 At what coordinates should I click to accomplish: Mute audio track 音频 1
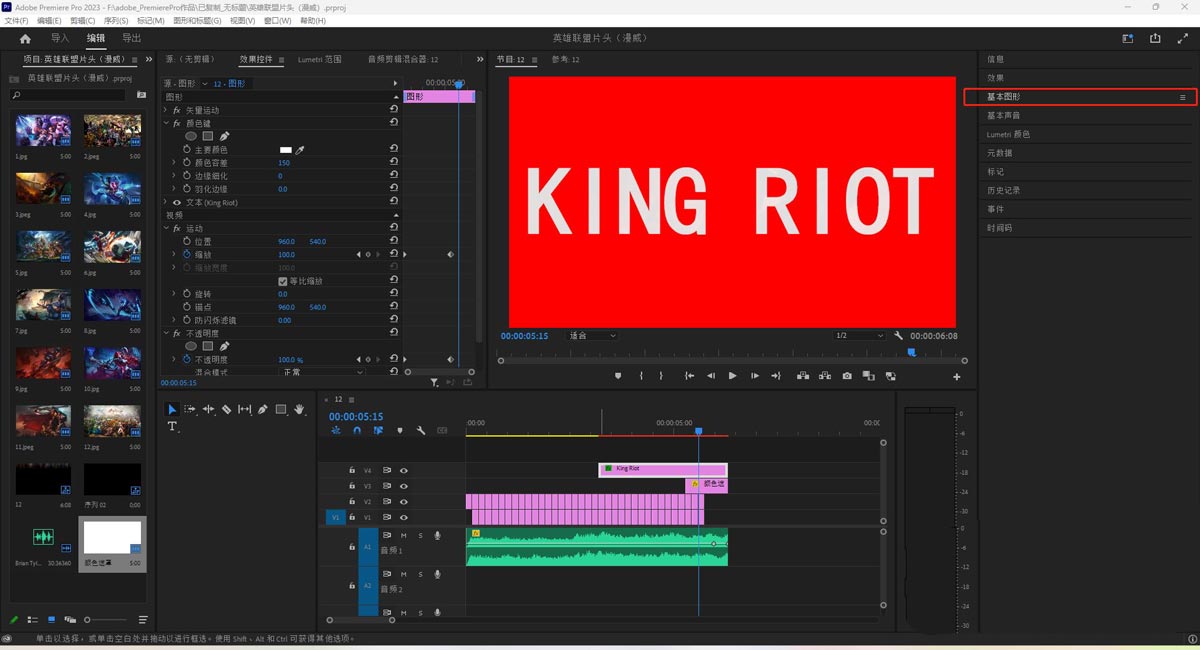tap(404, 536)
